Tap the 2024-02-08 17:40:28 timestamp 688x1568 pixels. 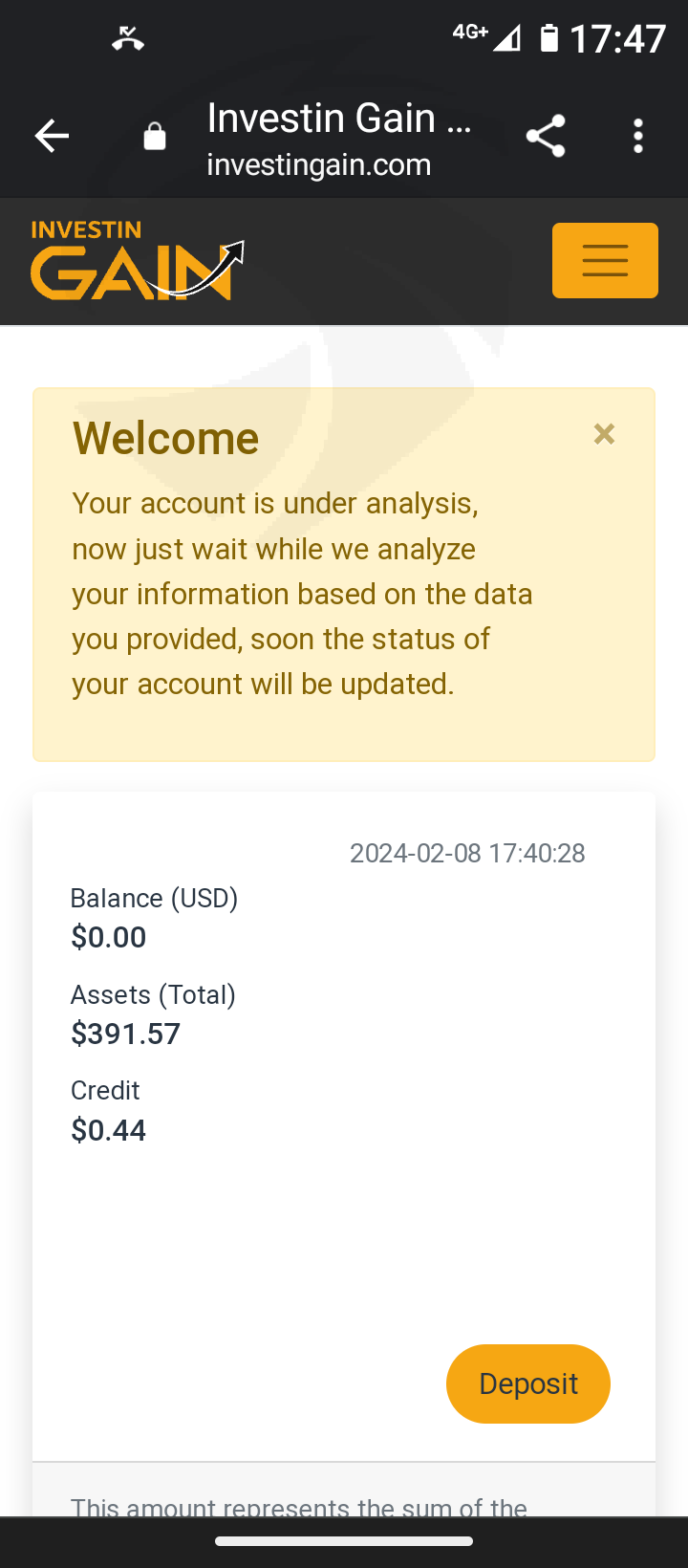(467, 853)
